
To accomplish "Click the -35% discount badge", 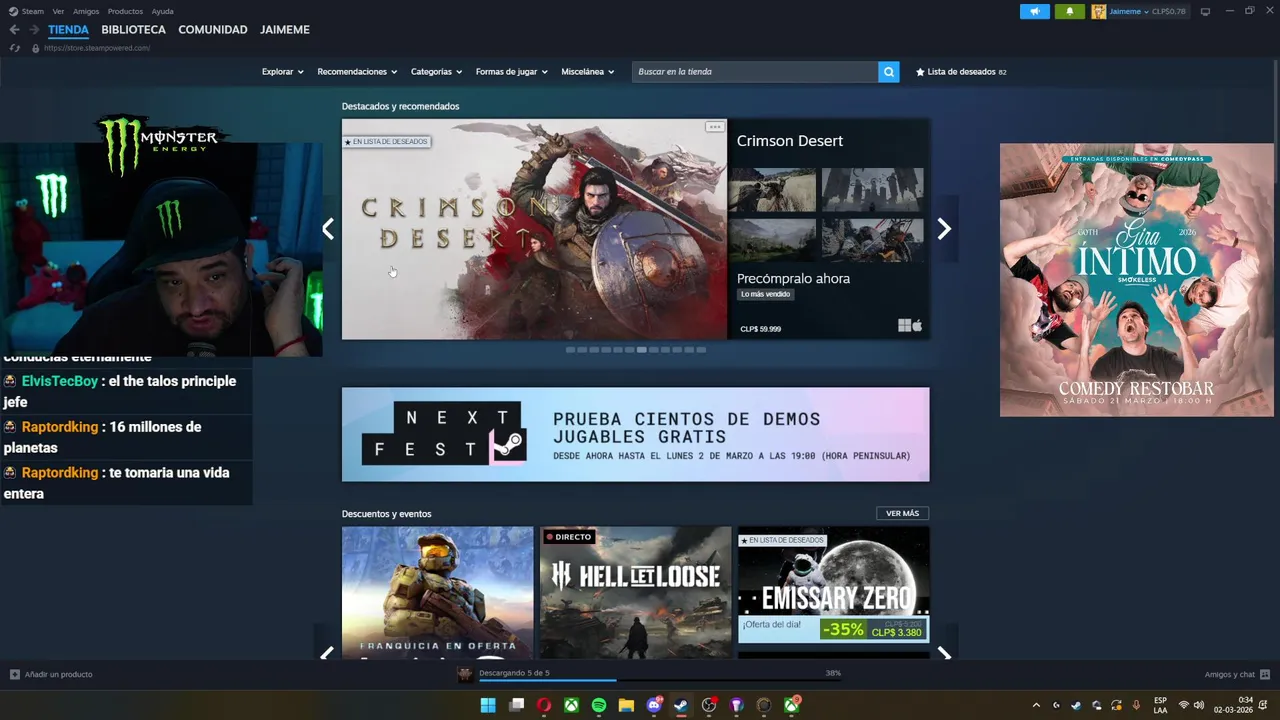I will [x=844, y=629].
